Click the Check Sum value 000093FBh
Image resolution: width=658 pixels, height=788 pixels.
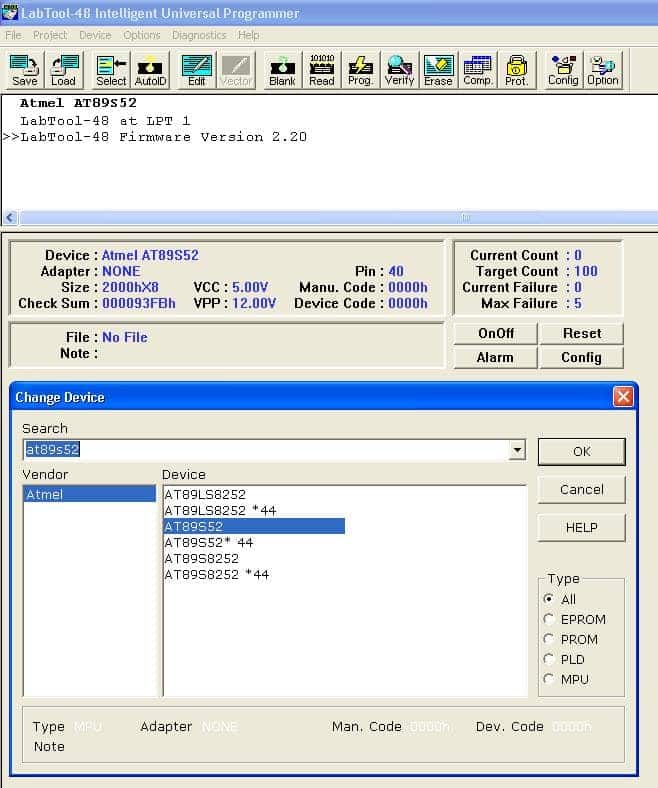pos(139,304)
